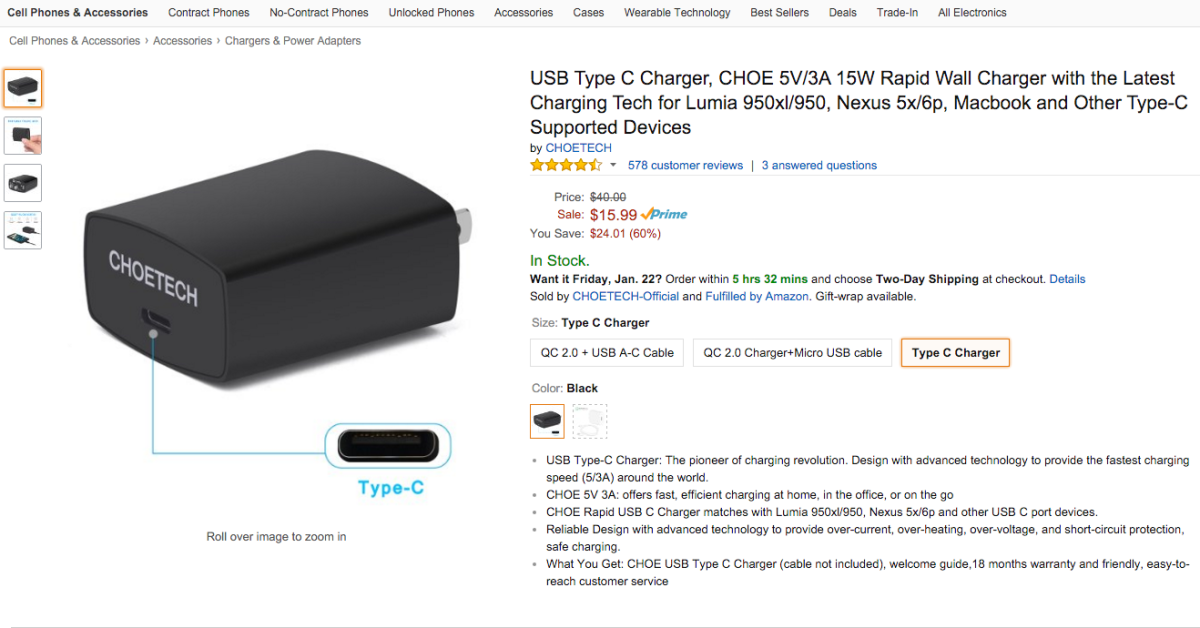Click the star rating icon

point(566,165)
